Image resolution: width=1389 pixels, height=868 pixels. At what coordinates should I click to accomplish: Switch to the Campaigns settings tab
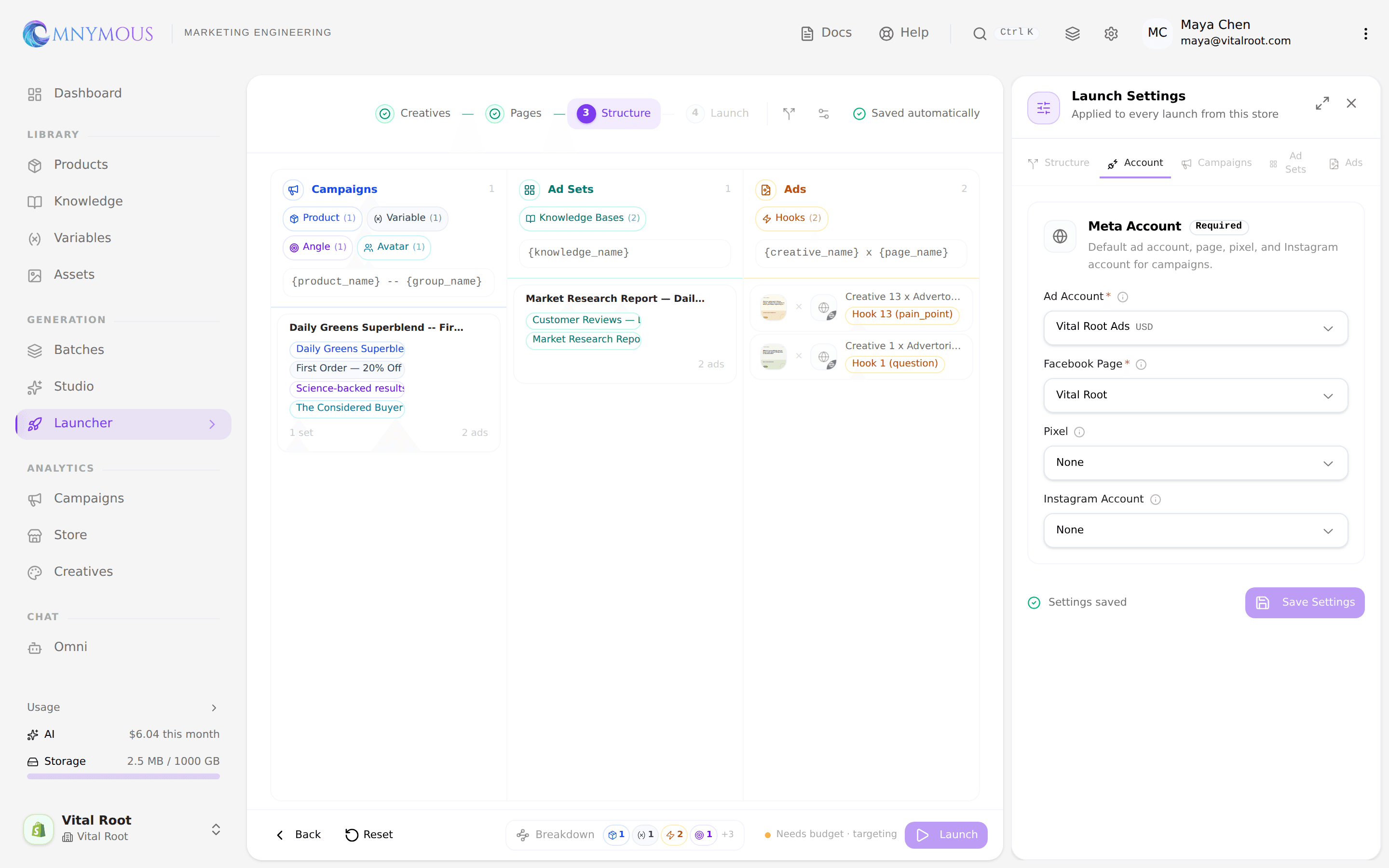pyautogui.click(x=1217, y=163)
